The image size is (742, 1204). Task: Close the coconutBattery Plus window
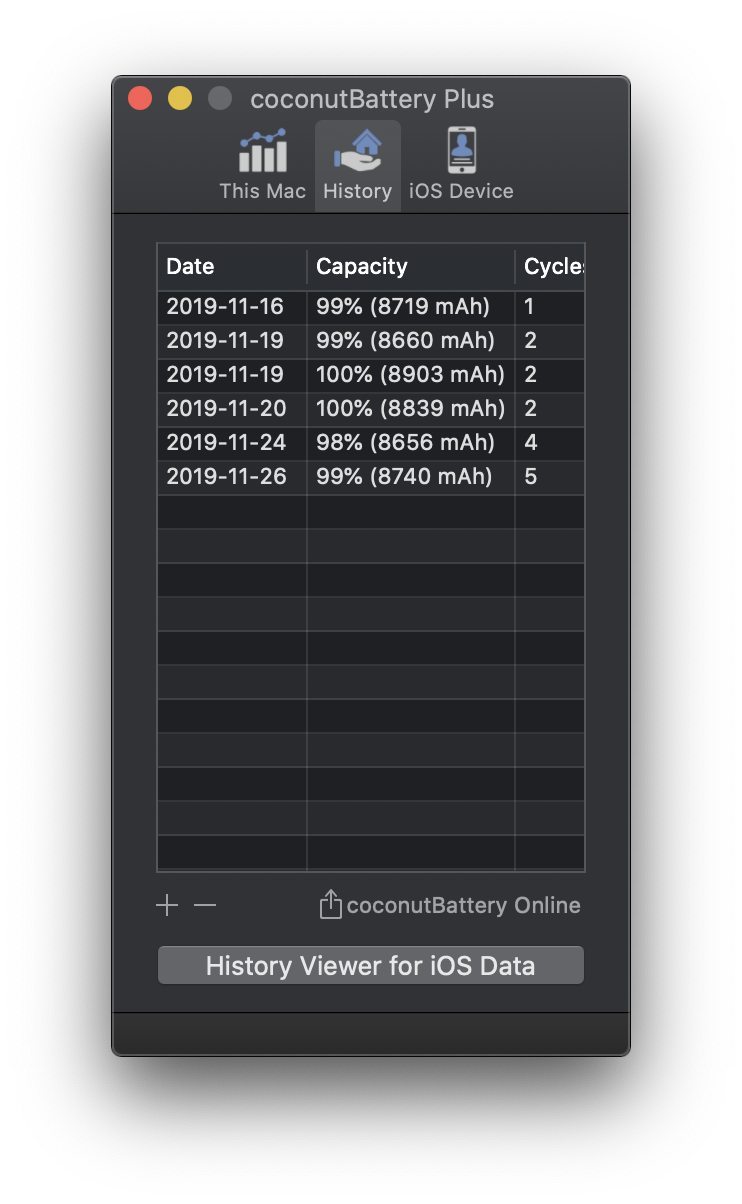140,99
